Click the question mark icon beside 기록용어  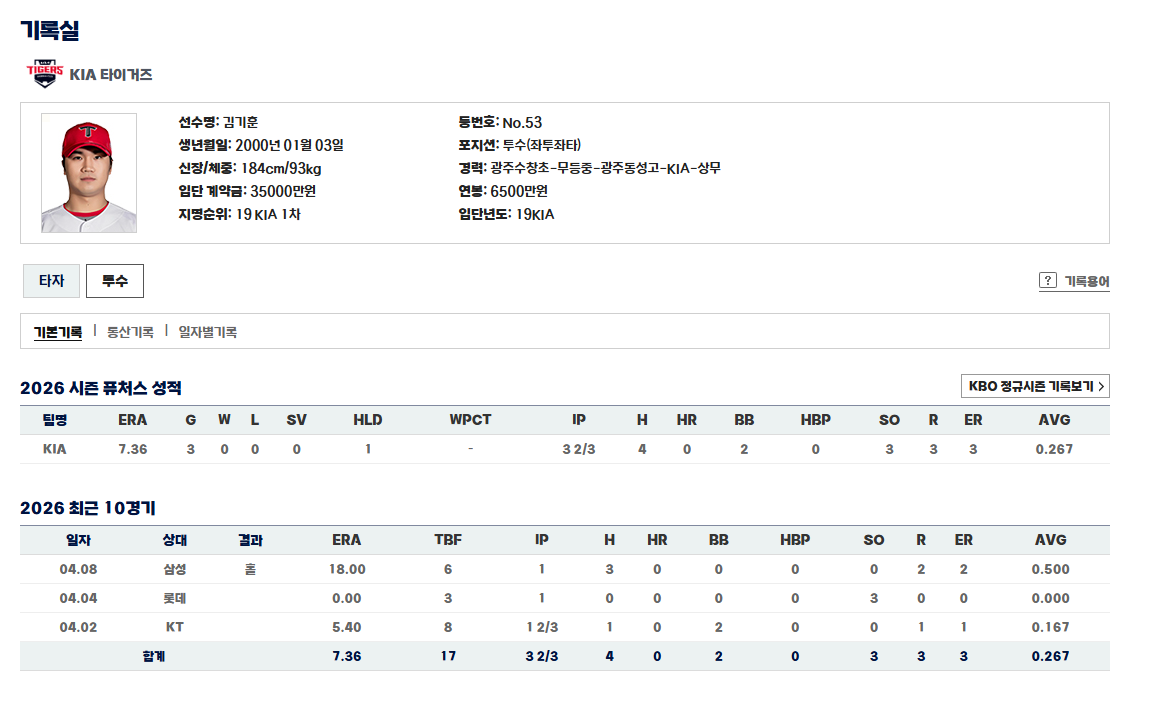(x=1048, y=281)
